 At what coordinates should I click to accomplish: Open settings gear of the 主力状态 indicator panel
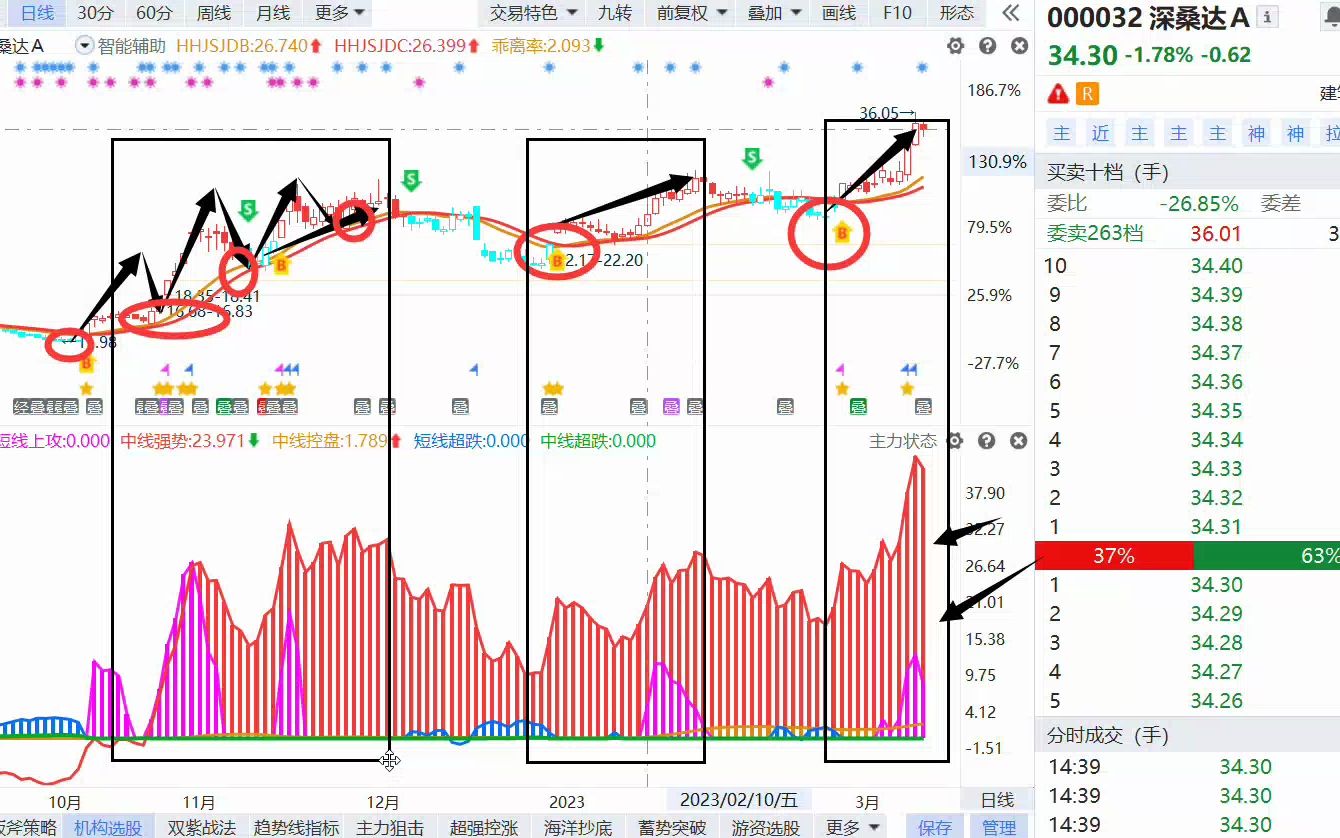(955, 441)
